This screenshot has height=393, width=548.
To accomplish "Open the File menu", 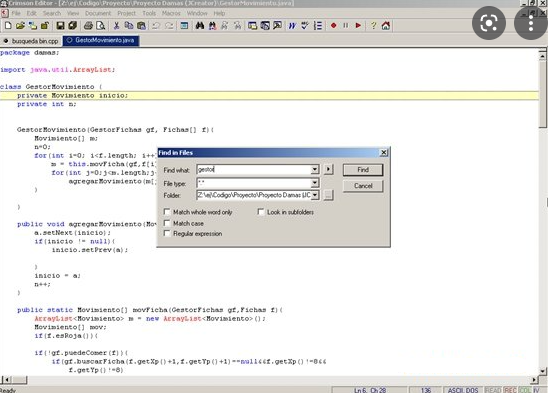I will pyautogui.click(x=16, y=13).
